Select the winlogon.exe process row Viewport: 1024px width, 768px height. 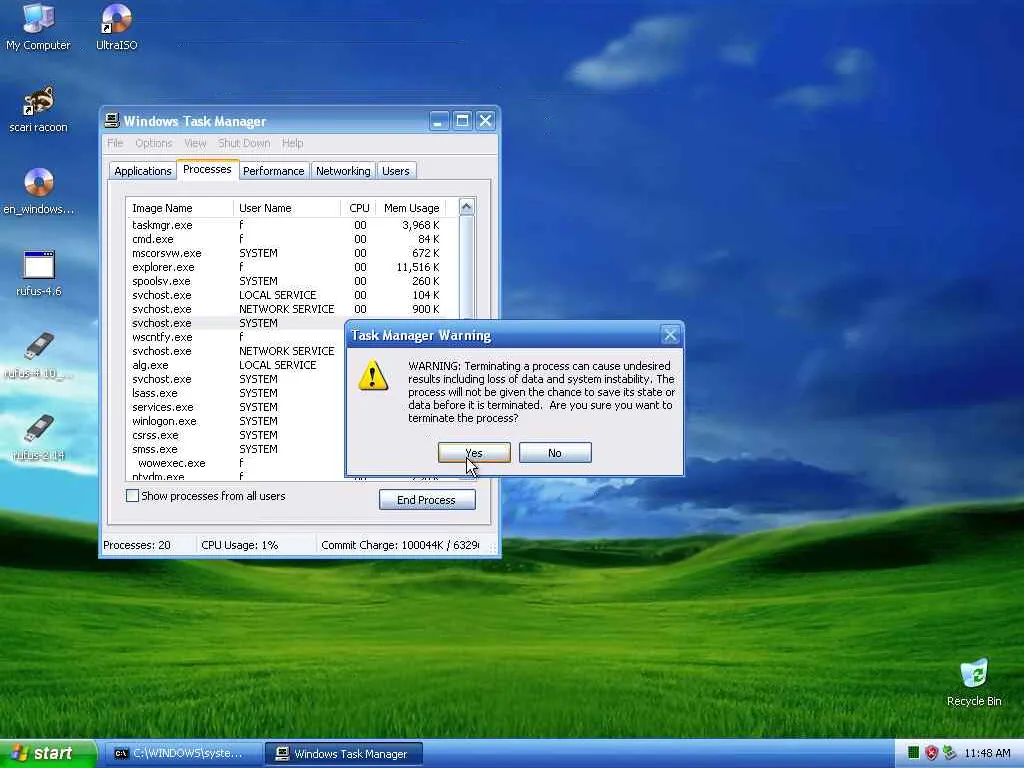[236, 421]
